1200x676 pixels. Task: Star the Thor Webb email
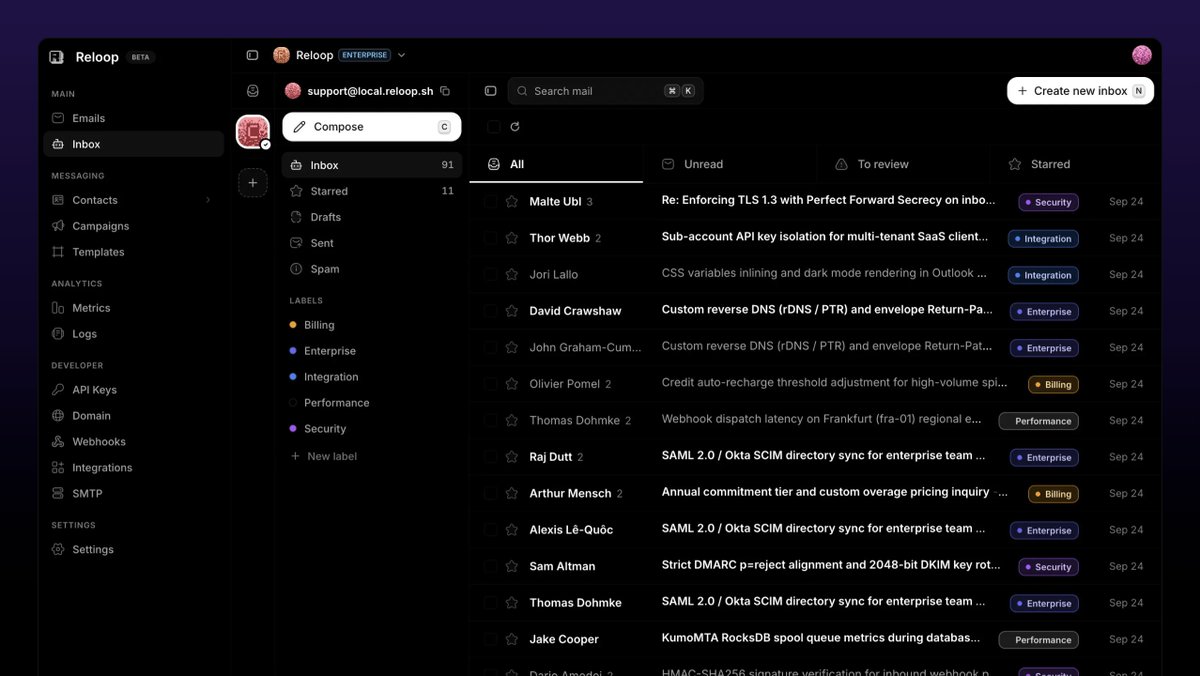coord(512,238)
